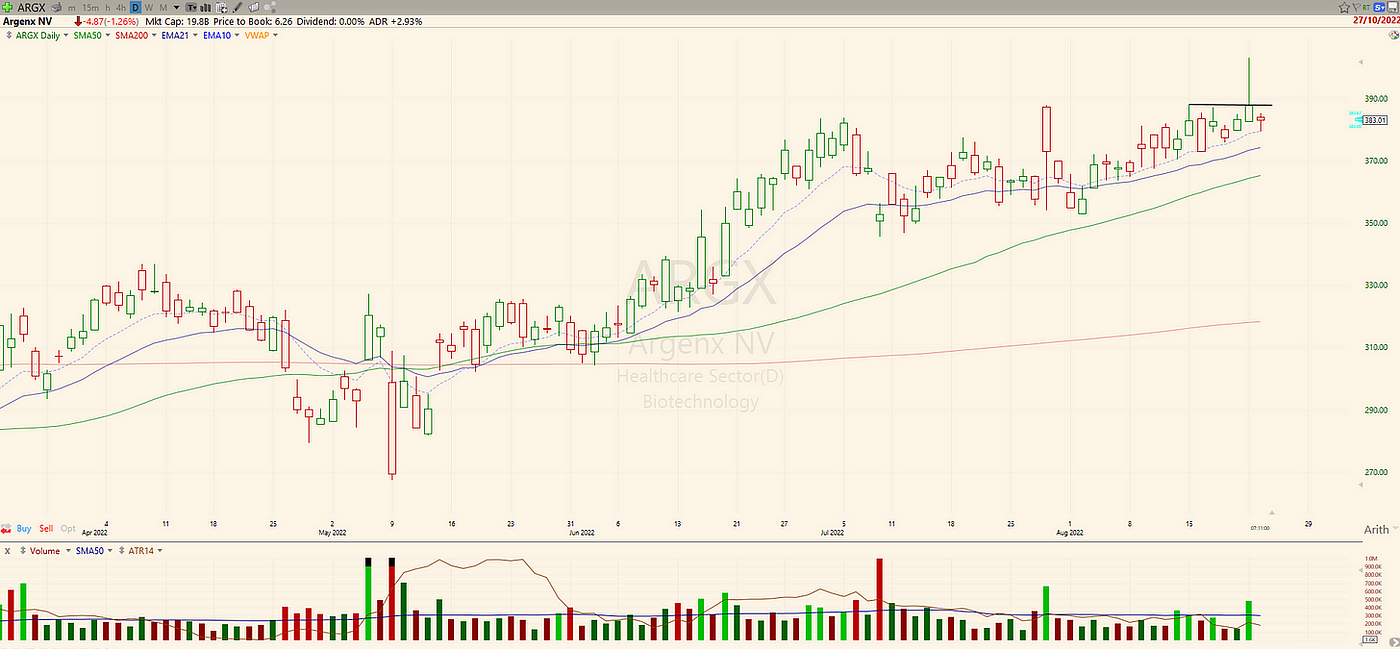
Task: Click the share dots icon
Action: click(x=270, y=7)
